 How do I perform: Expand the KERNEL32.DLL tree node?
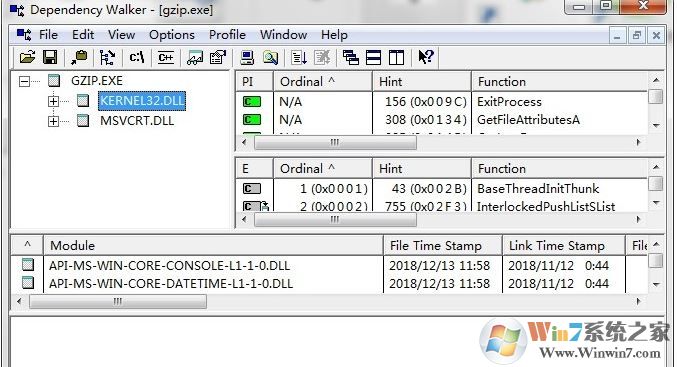[x=53, y=101]
